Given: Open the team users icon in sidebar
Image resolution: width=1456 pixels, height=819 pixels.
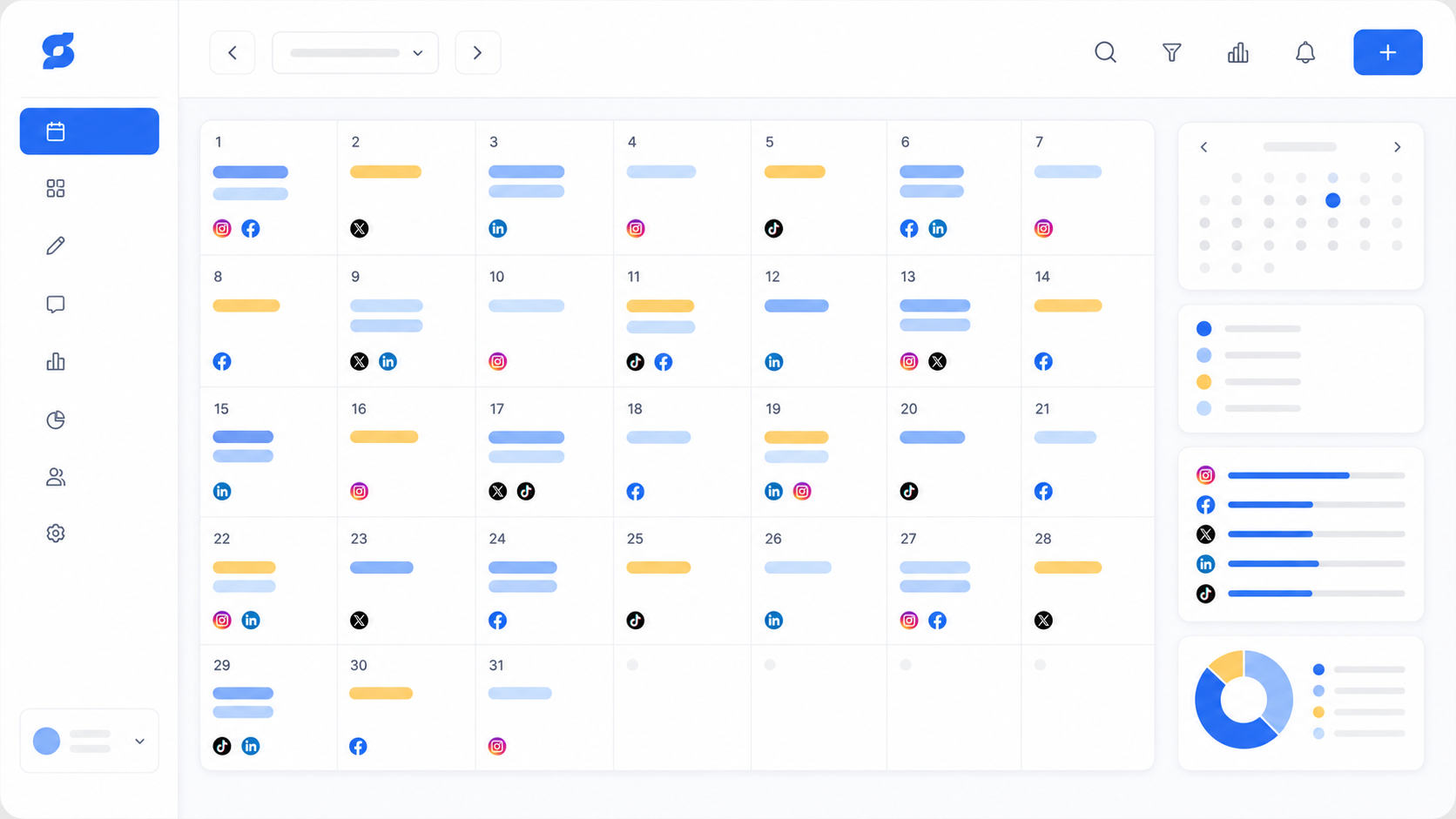Looking at the screenshot, I should (x=56, y=477).
